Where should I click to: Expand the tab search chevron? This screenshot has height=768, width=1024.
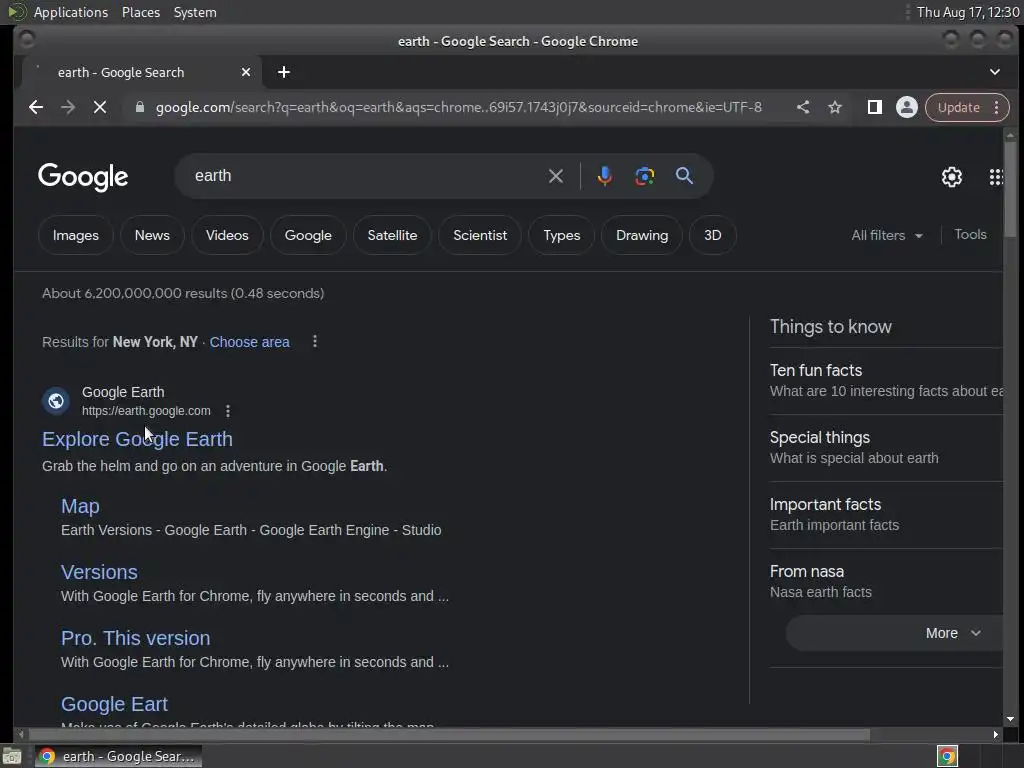click(995, 72)
